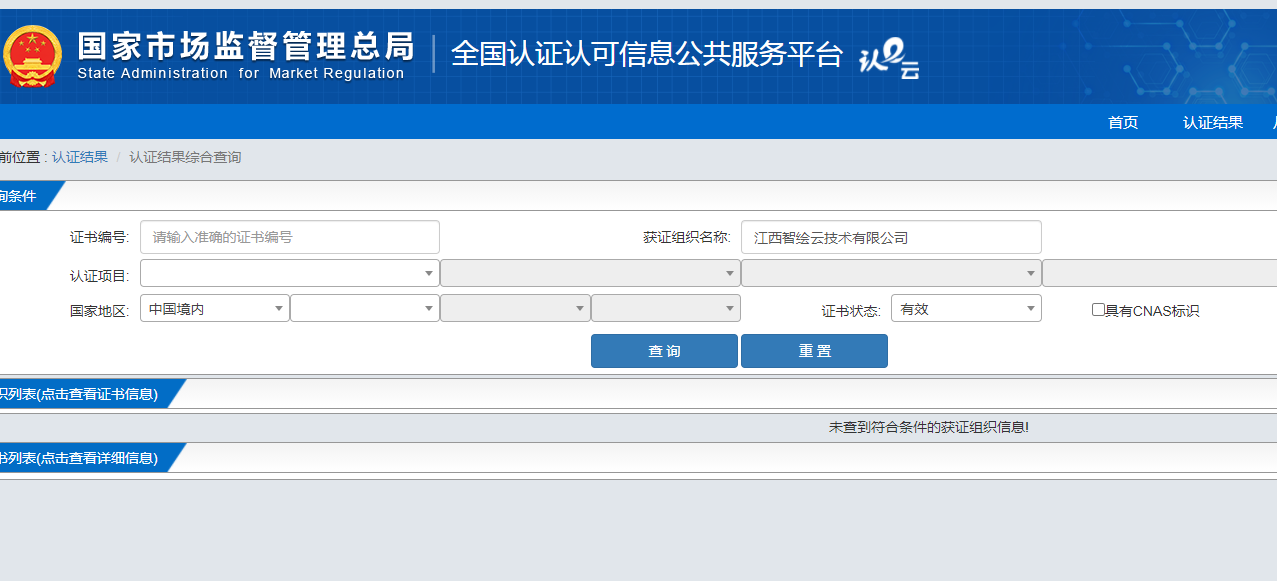This screenshot has height=581, width=1277.
Task: Open the 证书状态 dropdown showing 有效
Action: (x=966, y=308)
